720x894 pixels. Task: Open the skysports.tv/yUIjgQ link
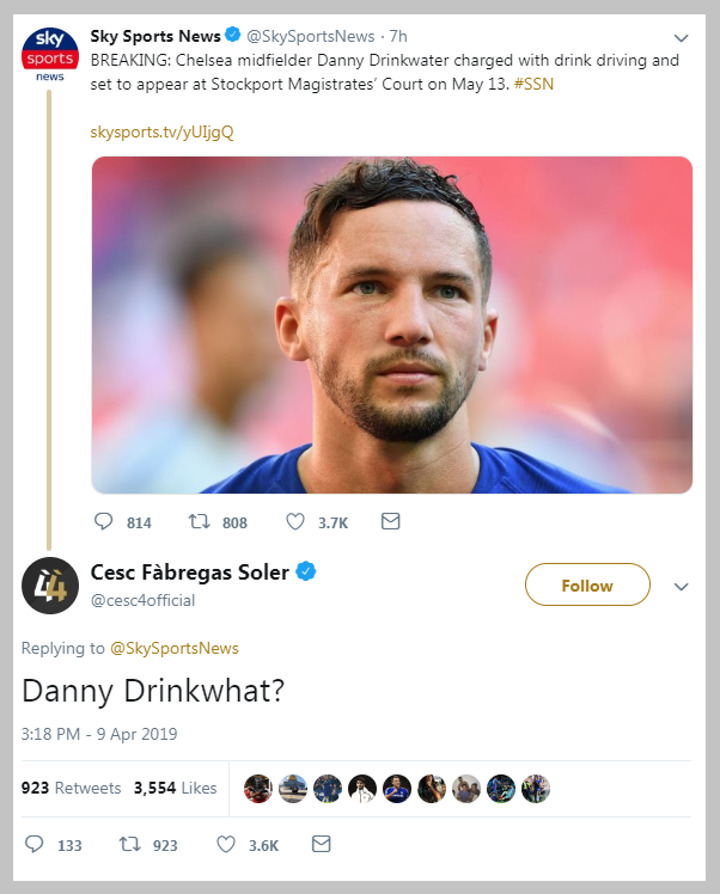[x=162, y=132]
